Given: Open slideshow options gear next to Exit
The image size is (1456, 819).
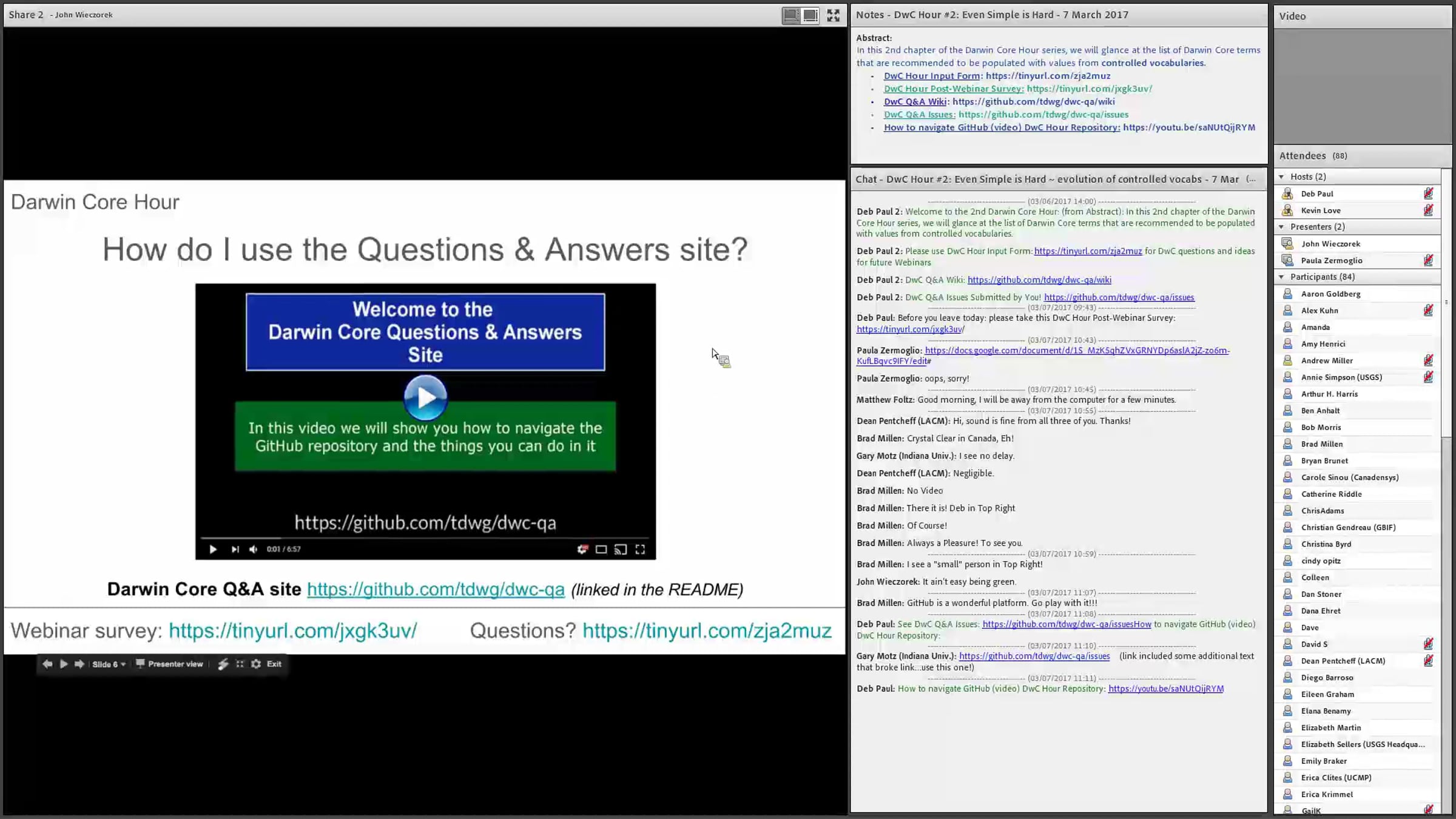Looking at the screenshot, I should pyautogui.click(x=256, y=664).
